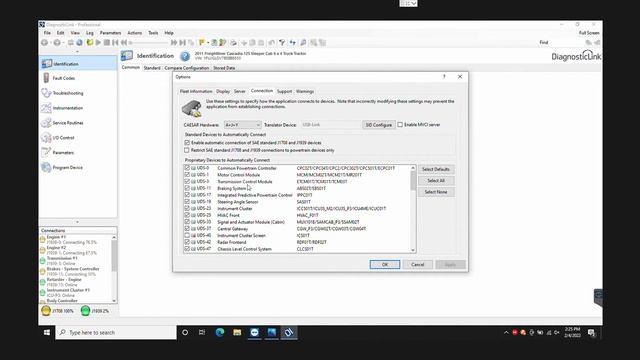Open the Troubleshooting panel

click(x=78, y=93)
